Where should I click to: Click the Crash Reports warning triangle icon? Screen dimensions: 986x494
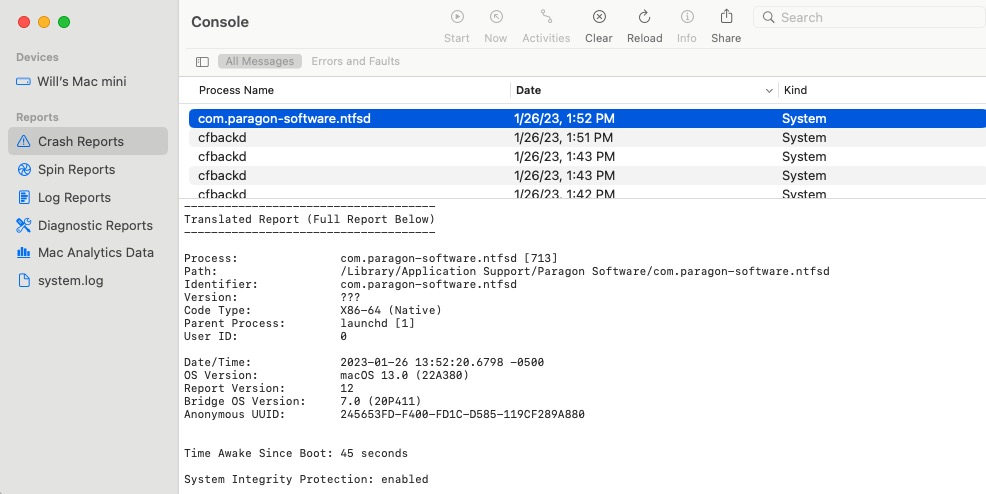[x=24, y=141]
